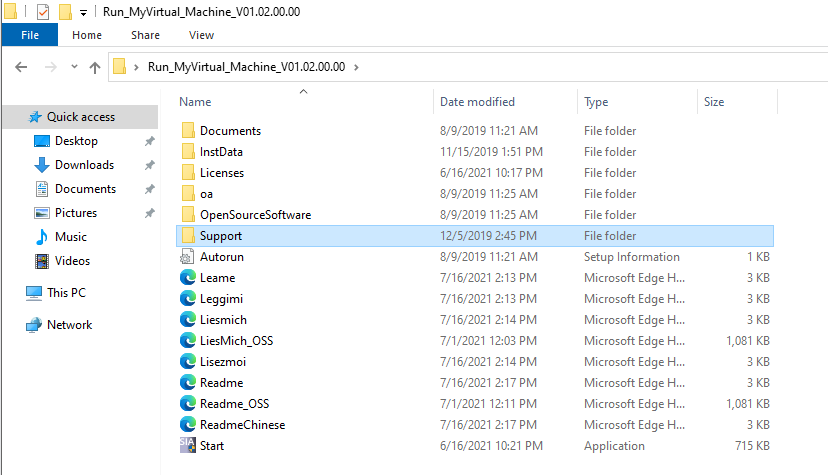
Task: Open Downloads in the navigation pane
Action: click(x=84, y=165)
